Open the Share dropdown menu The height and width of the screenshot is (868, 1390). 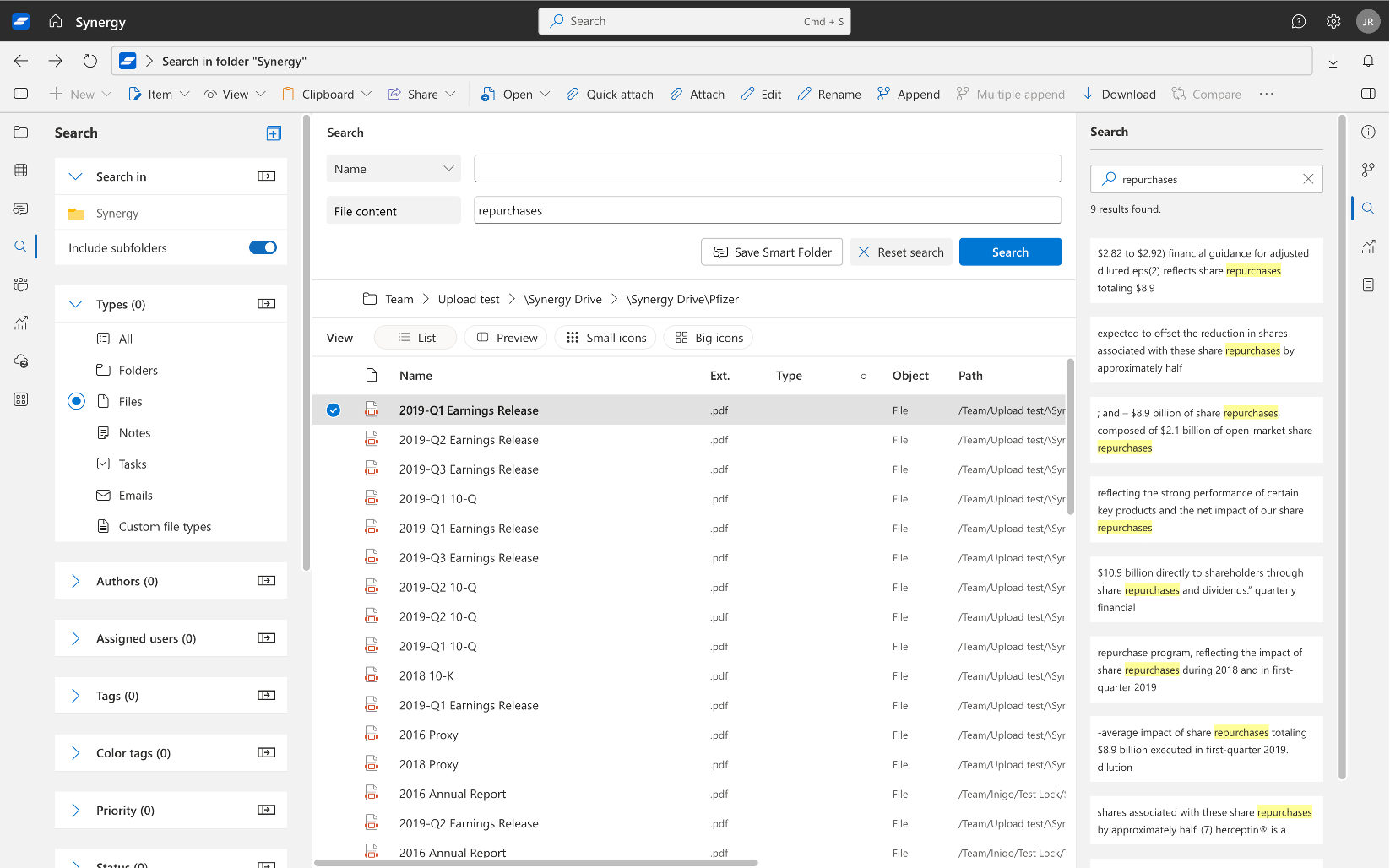tap(421, 94)
